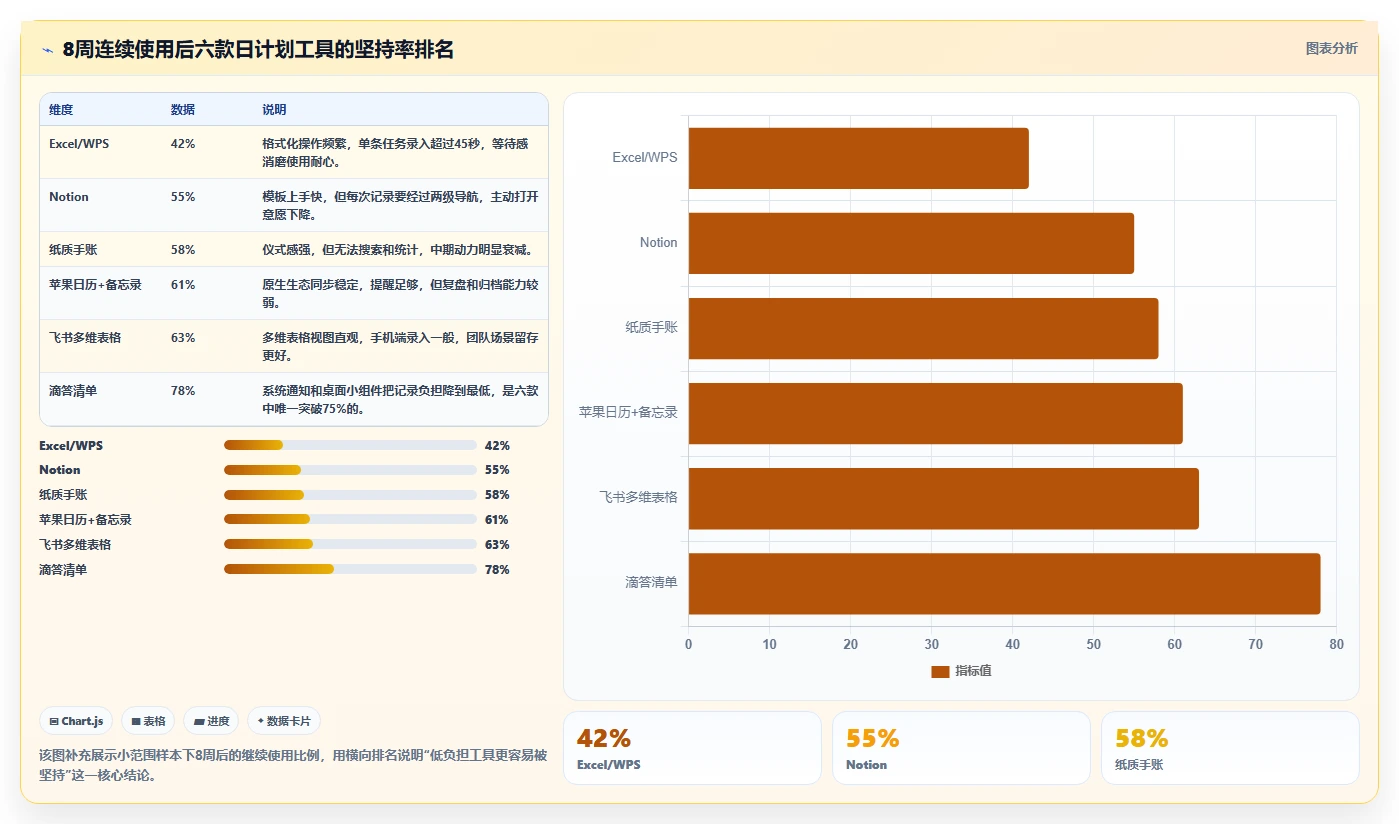Click the Excel/WPS bar in the chart
The height and width of the screenshot is (824, 1399).
(x=858, y=158)
